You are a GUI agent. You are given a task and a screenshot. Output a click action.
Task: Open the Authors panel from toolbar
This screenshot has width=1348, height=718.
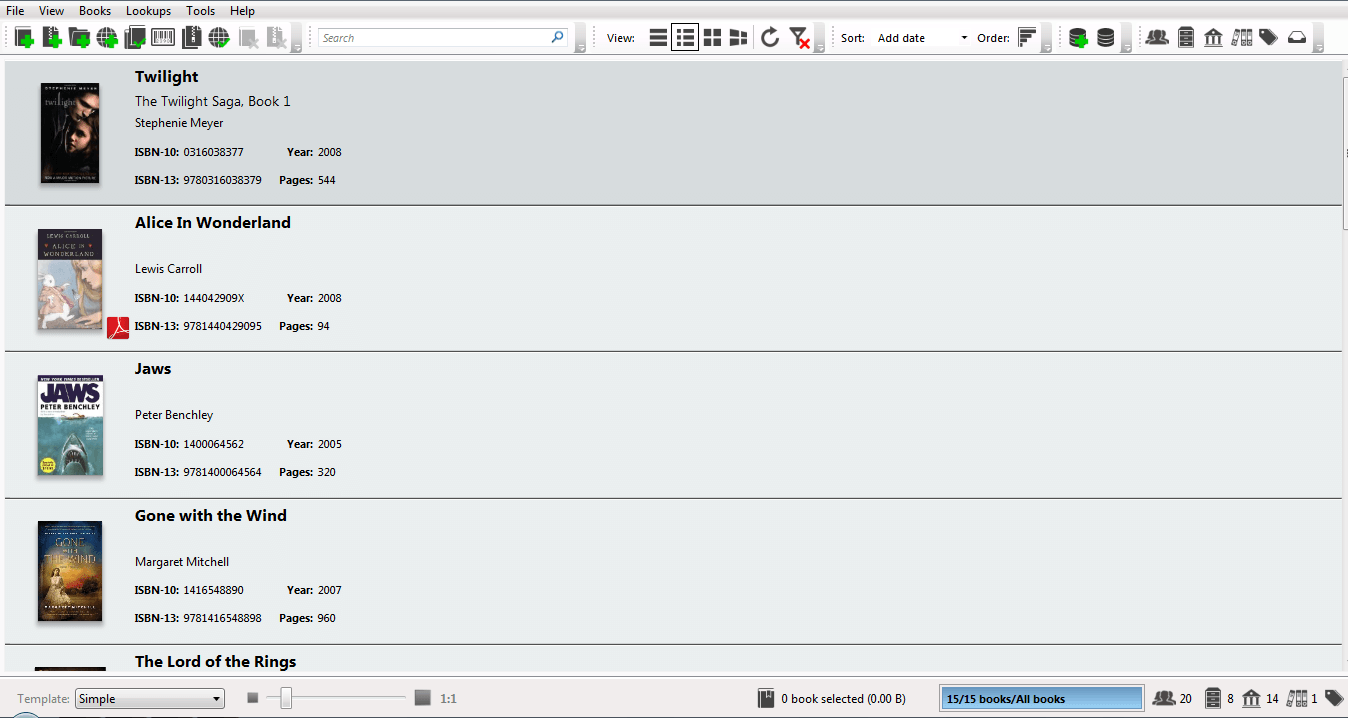pos(1157,38)
